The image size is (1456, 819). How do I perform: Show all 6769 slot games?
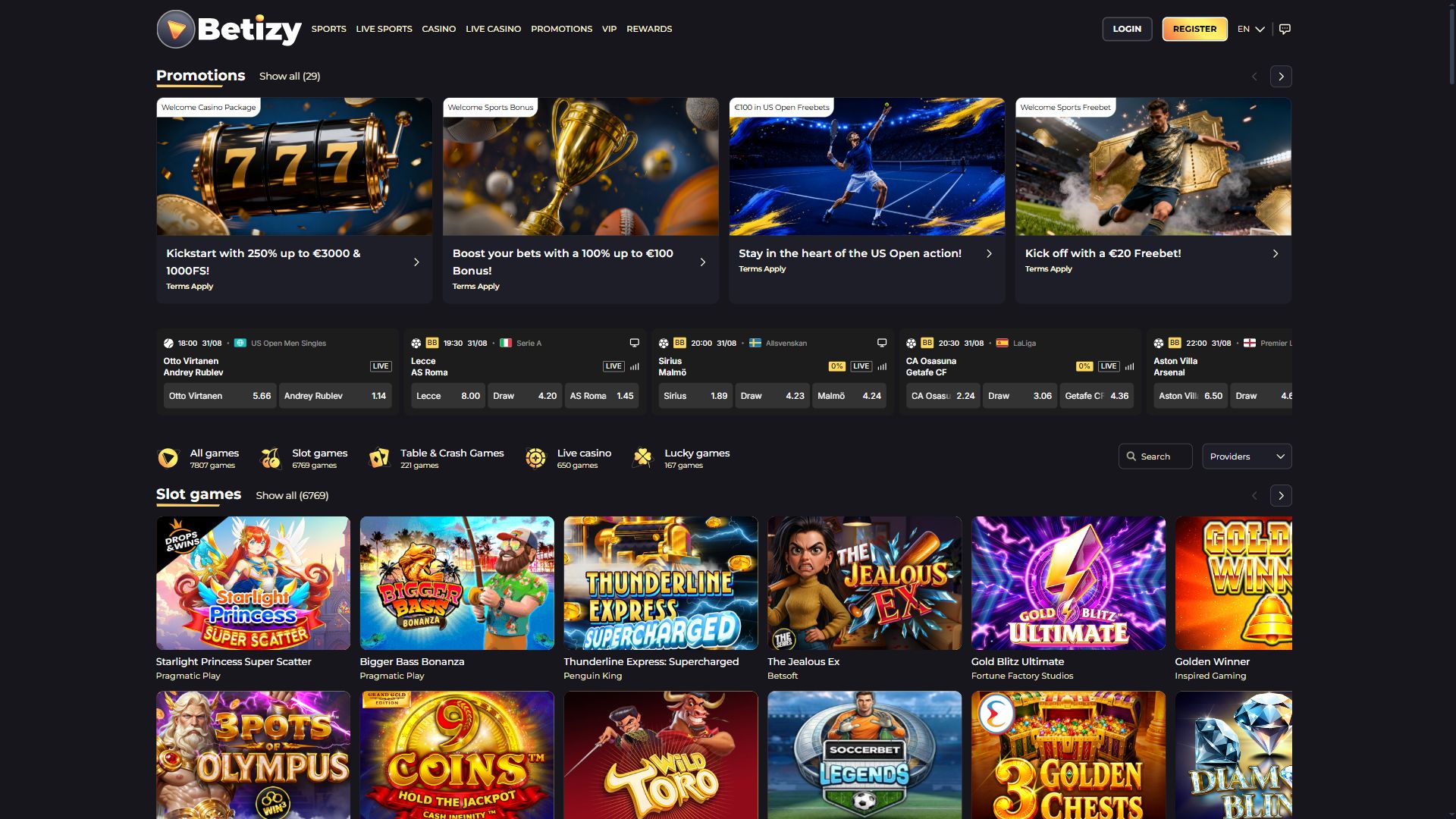tap(292, 495)
